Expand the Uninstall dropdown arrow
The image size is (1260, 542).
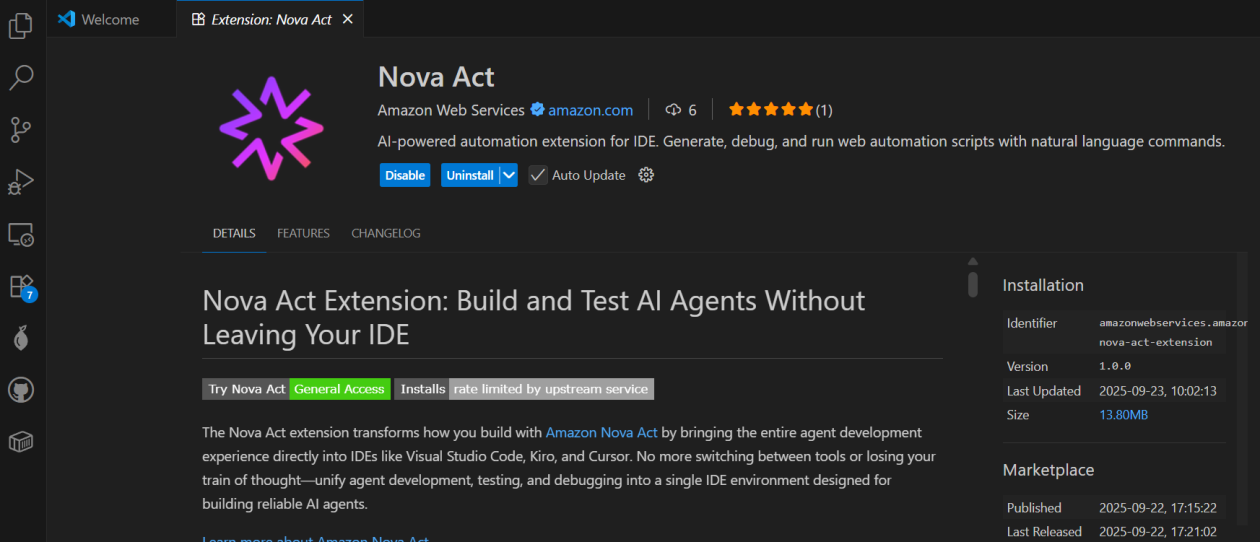point(509,175)
